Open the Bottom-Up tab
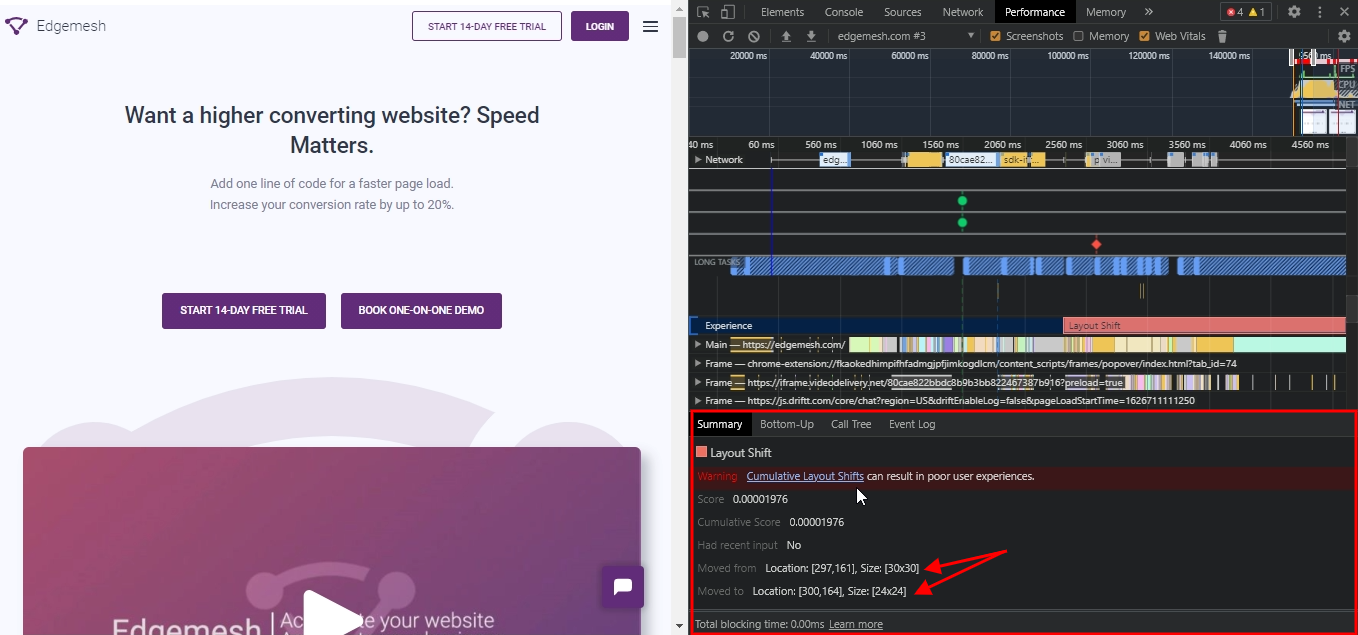The height and width of the screenshot is (635, 1358). click(787, 424)
